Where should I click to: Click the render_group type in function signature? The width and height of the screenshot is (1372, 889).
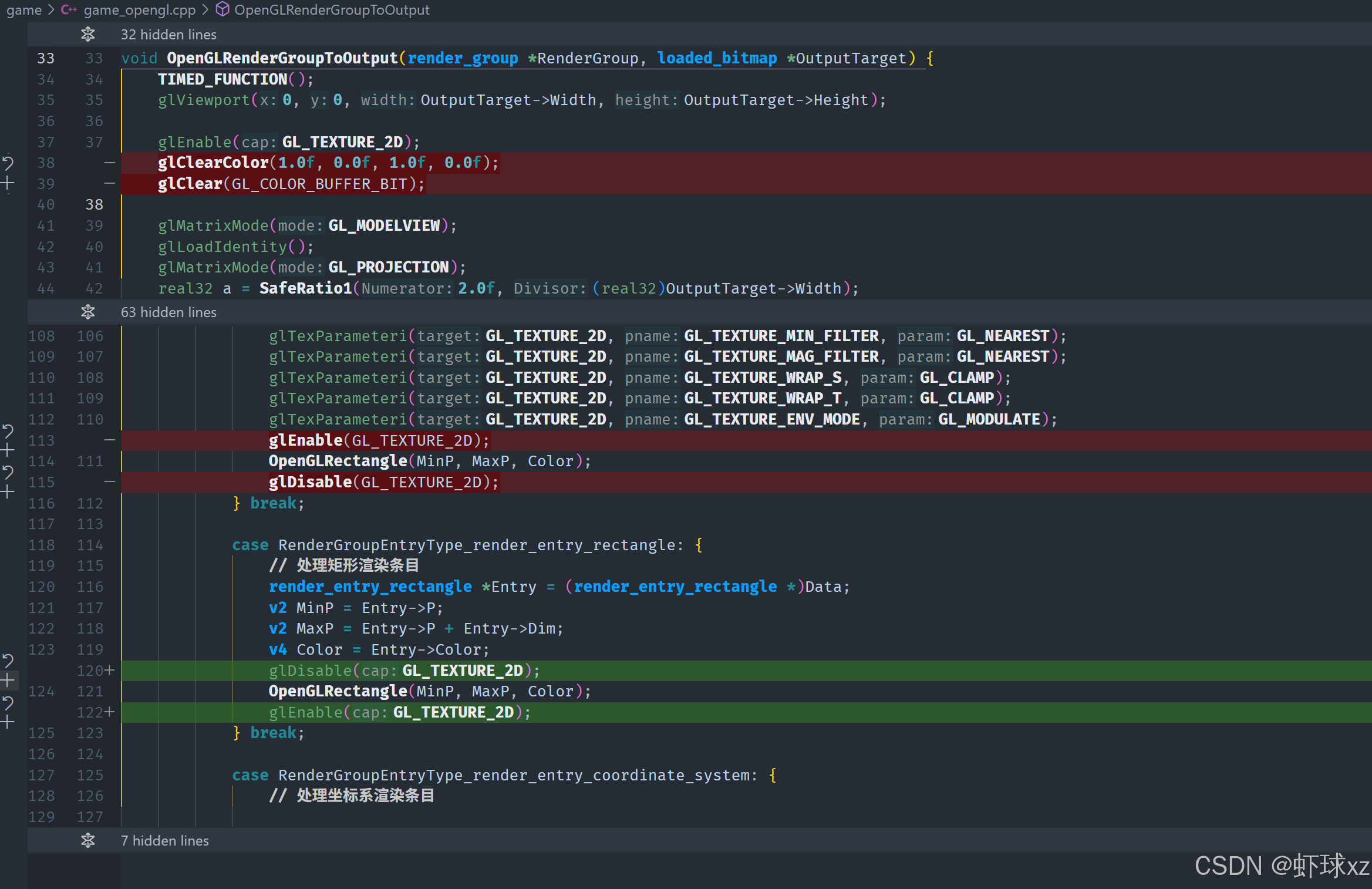(463, 58)
